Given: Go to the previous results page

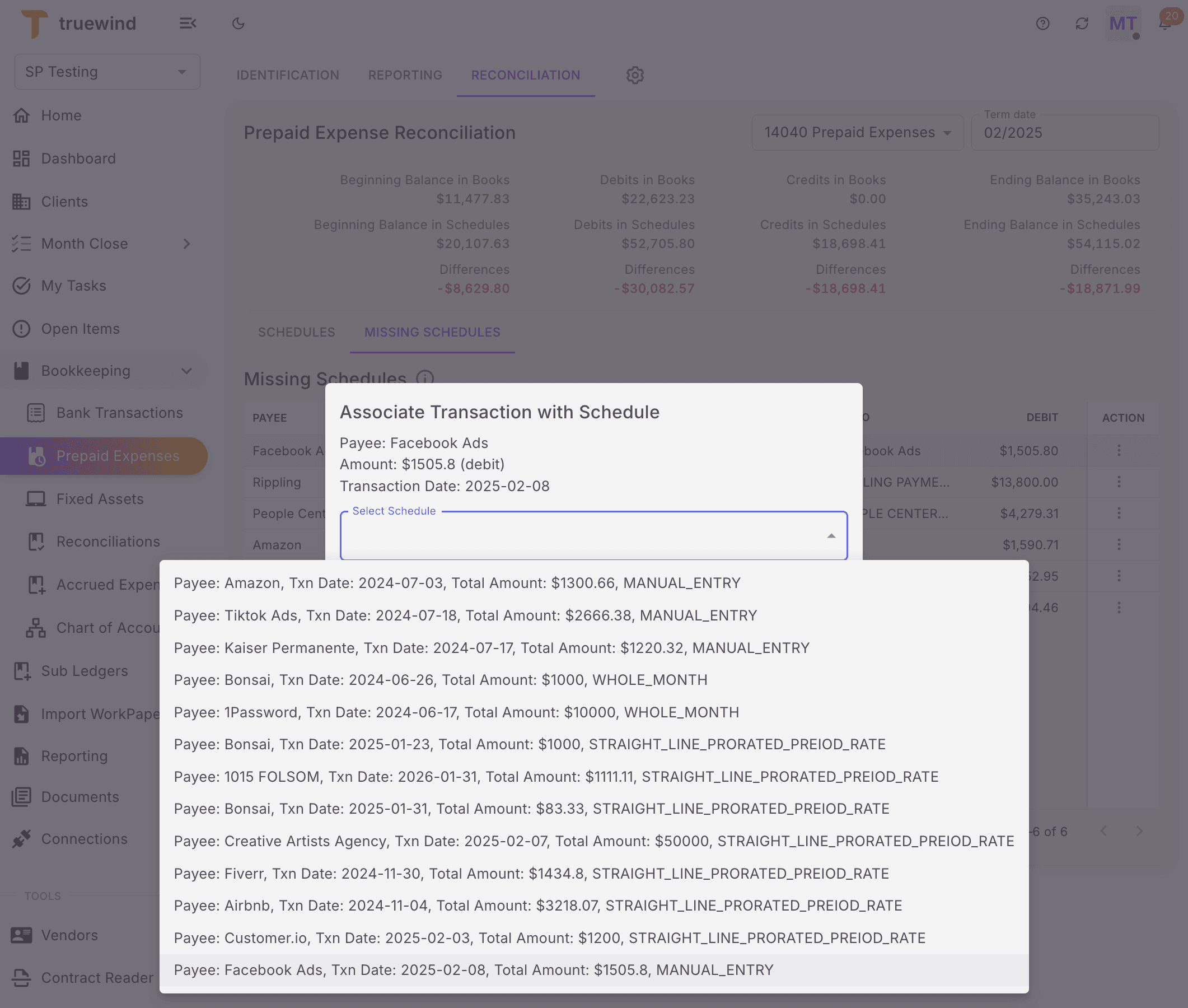Looking at the screenshot, I should [x=1105, y=832].
